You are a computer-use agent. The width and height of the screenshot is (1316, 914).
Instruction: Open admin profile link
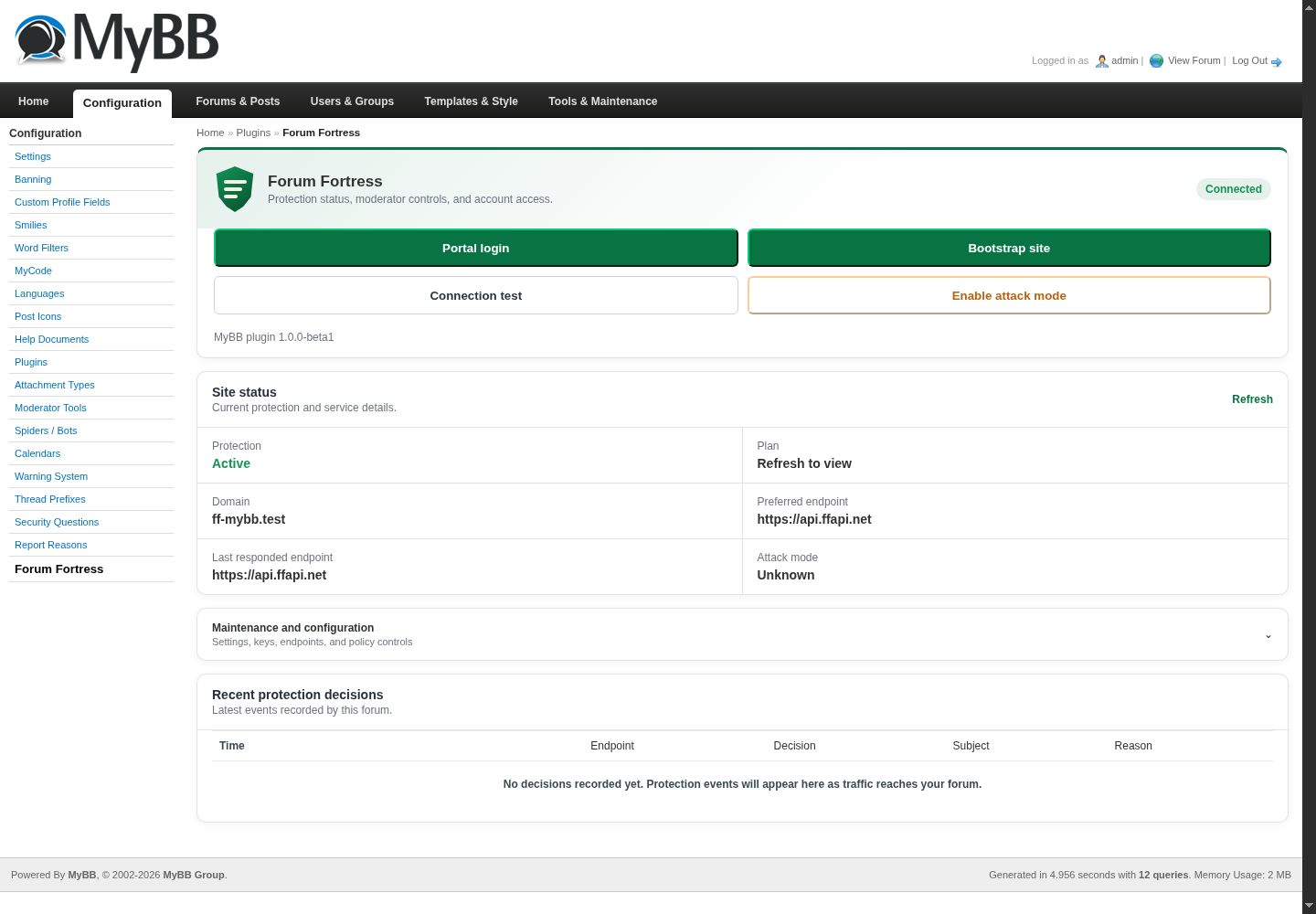[x=1124, y=61]
